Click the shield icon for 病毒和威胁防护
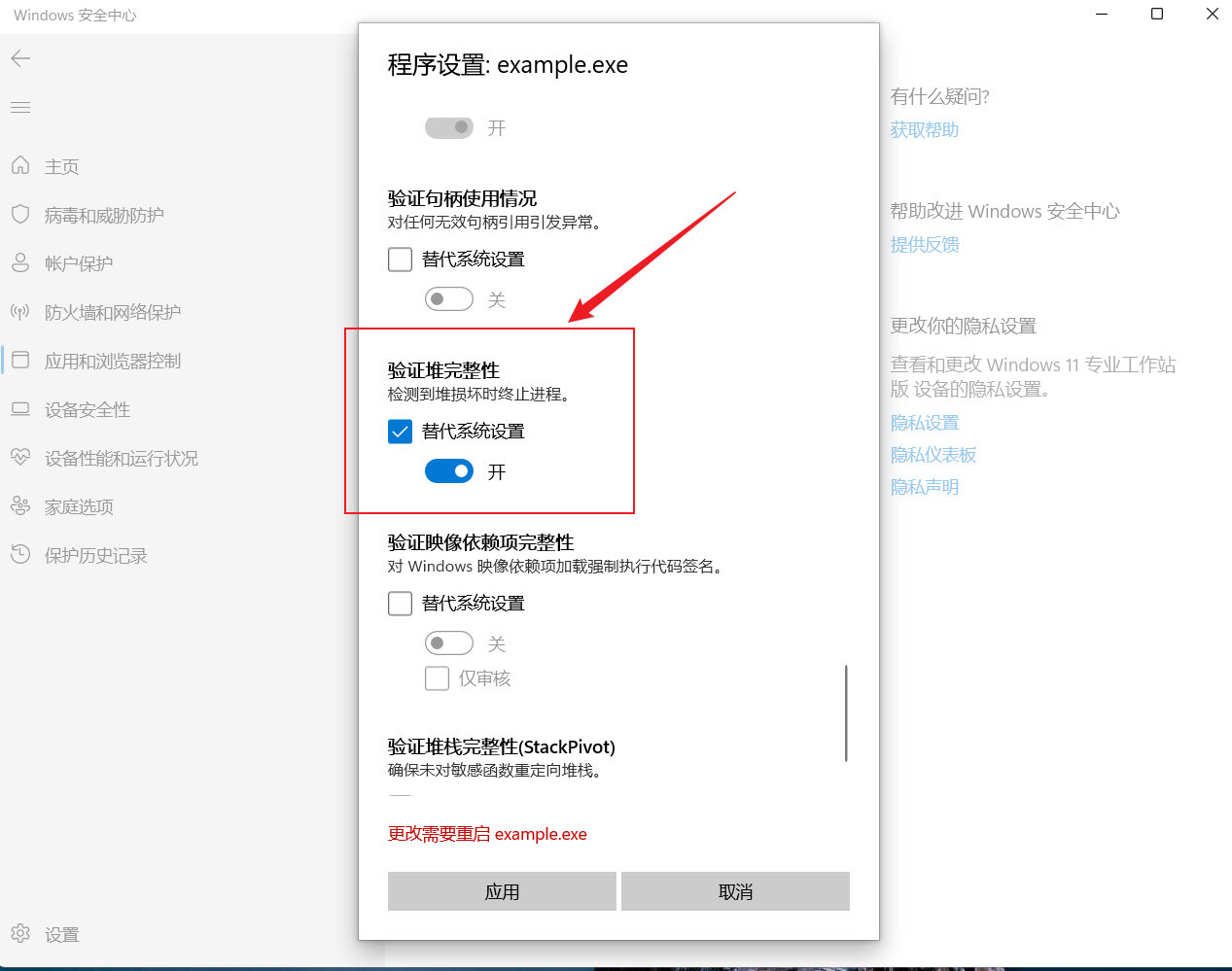Viewport: 1232px width, 971px height. pos(20,214)
